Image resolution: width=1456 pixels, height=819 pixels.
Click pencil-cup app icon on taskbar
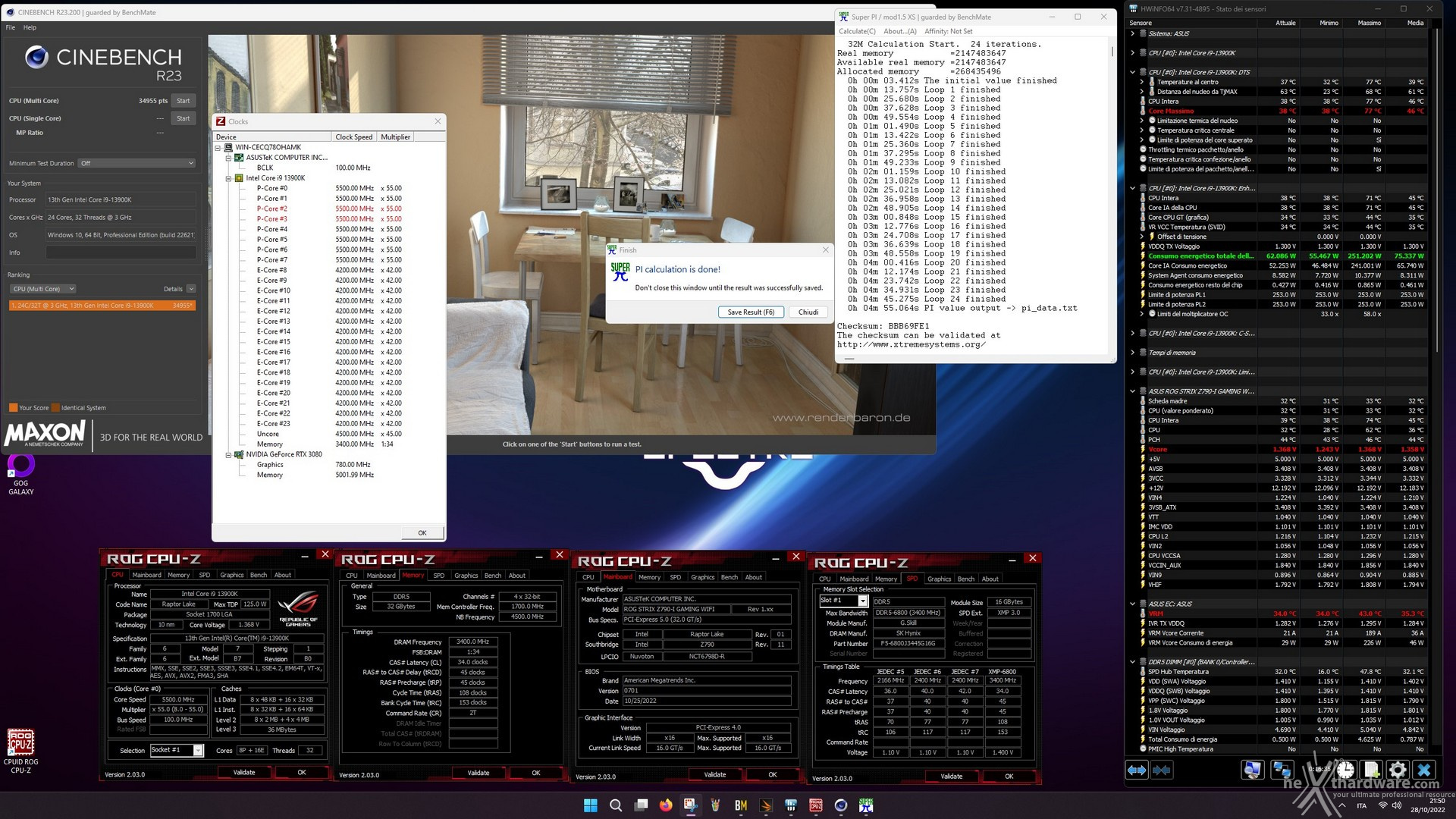click(x=716, y=805)
